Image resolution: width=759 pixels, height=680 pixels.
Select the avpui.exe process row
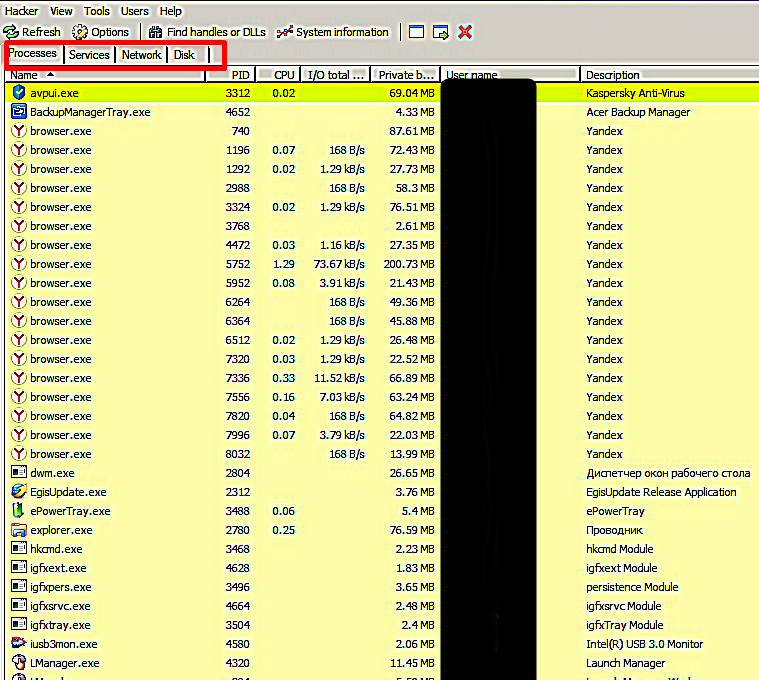tap(382, 92)
